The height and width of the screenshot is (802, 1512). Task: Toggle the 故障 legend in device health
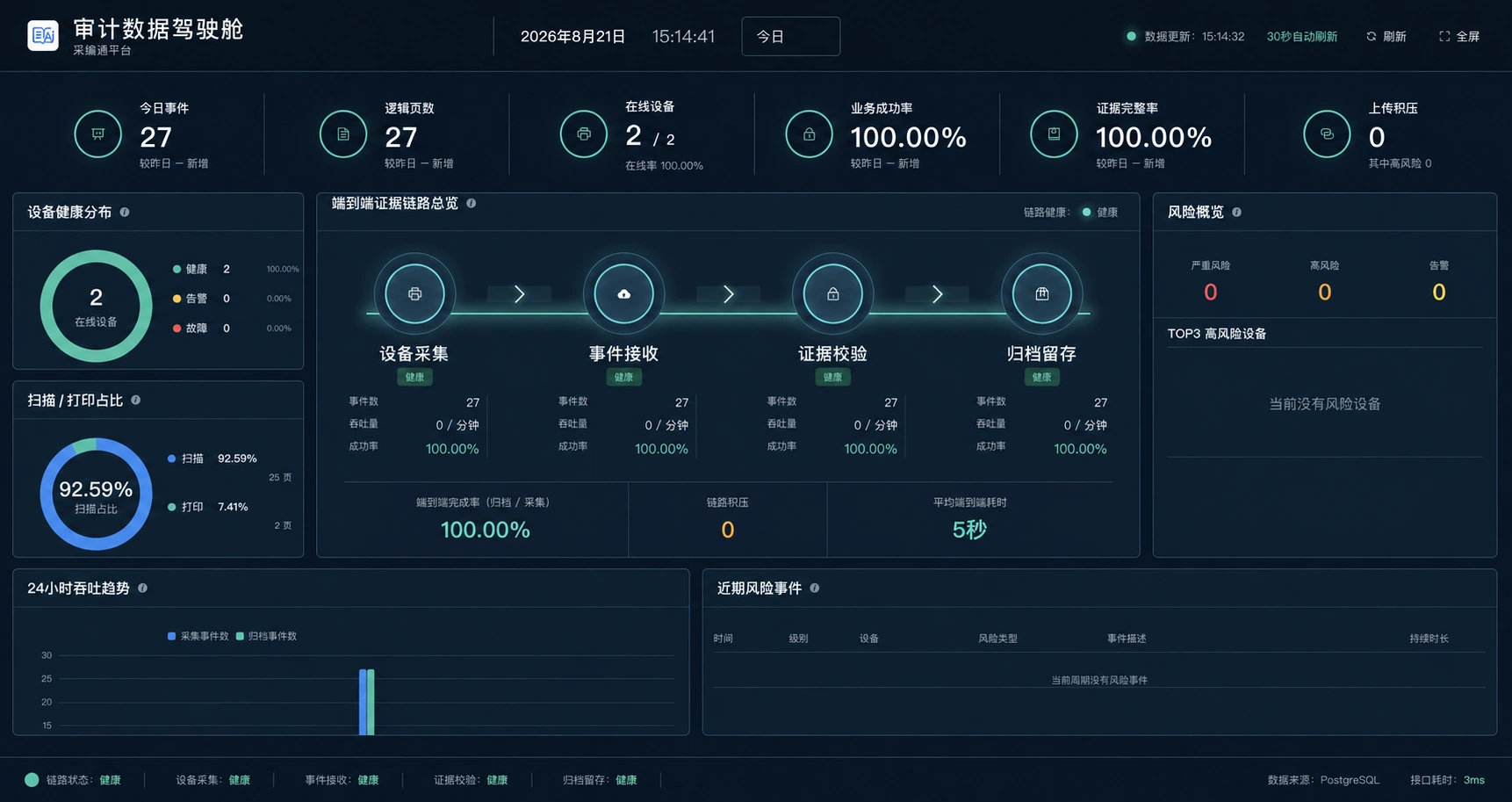[191, 329]
